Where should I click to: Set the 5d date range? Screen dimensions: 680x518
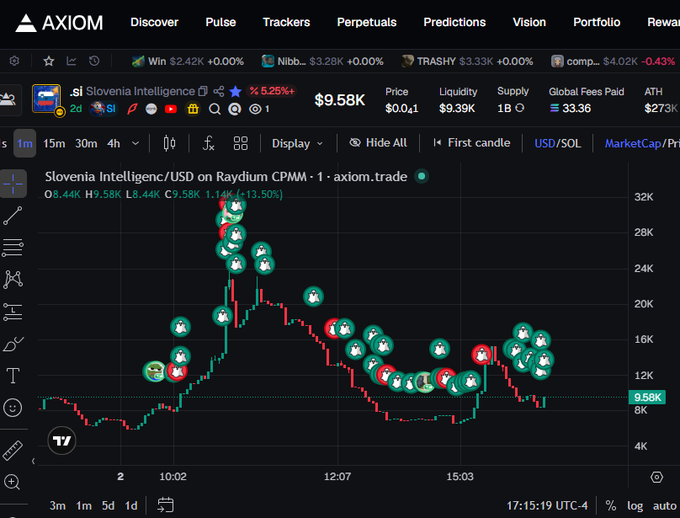108,505
